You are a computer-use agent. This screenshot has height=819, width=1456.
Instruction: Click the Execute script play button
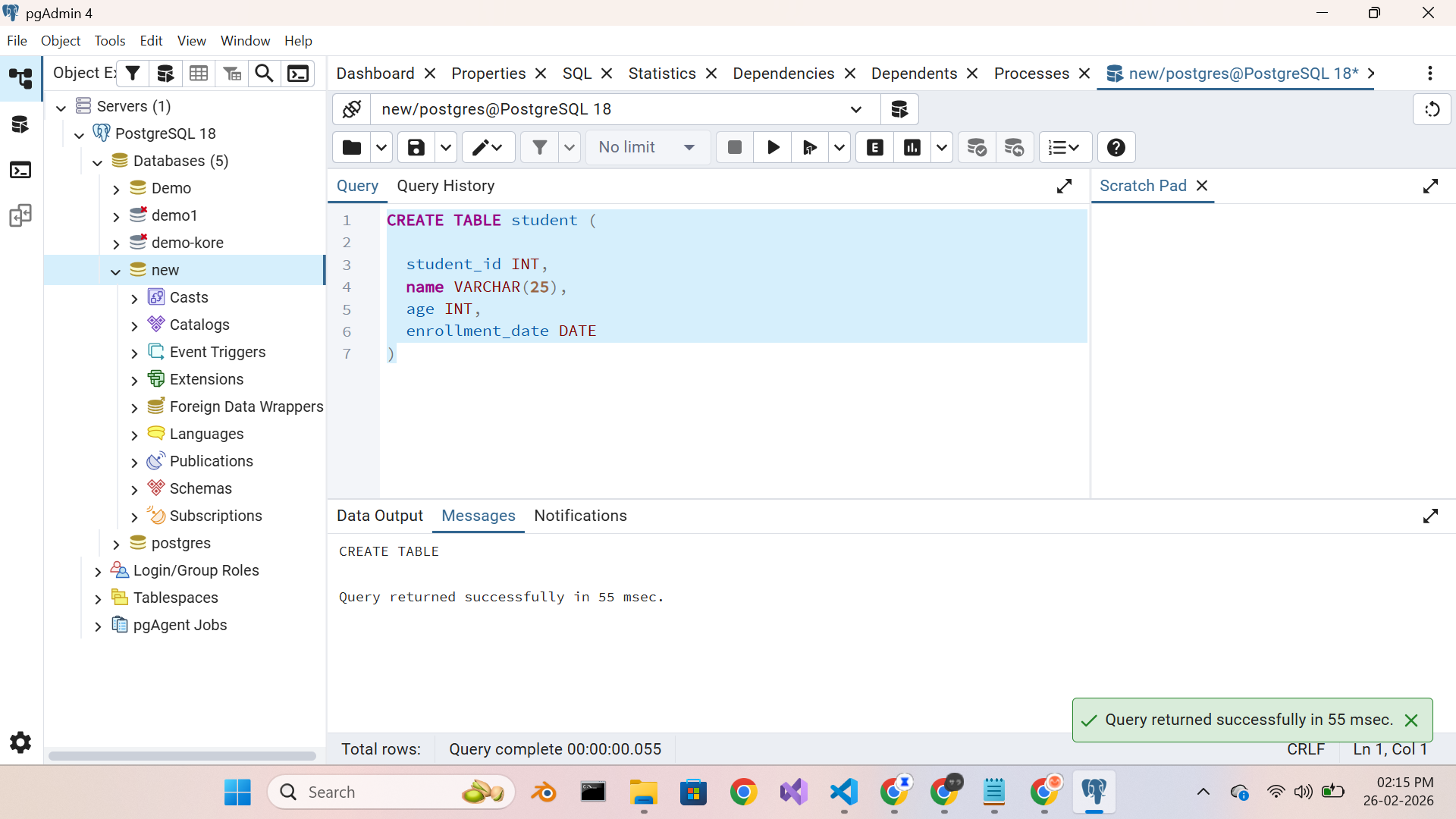click(773, 147)
